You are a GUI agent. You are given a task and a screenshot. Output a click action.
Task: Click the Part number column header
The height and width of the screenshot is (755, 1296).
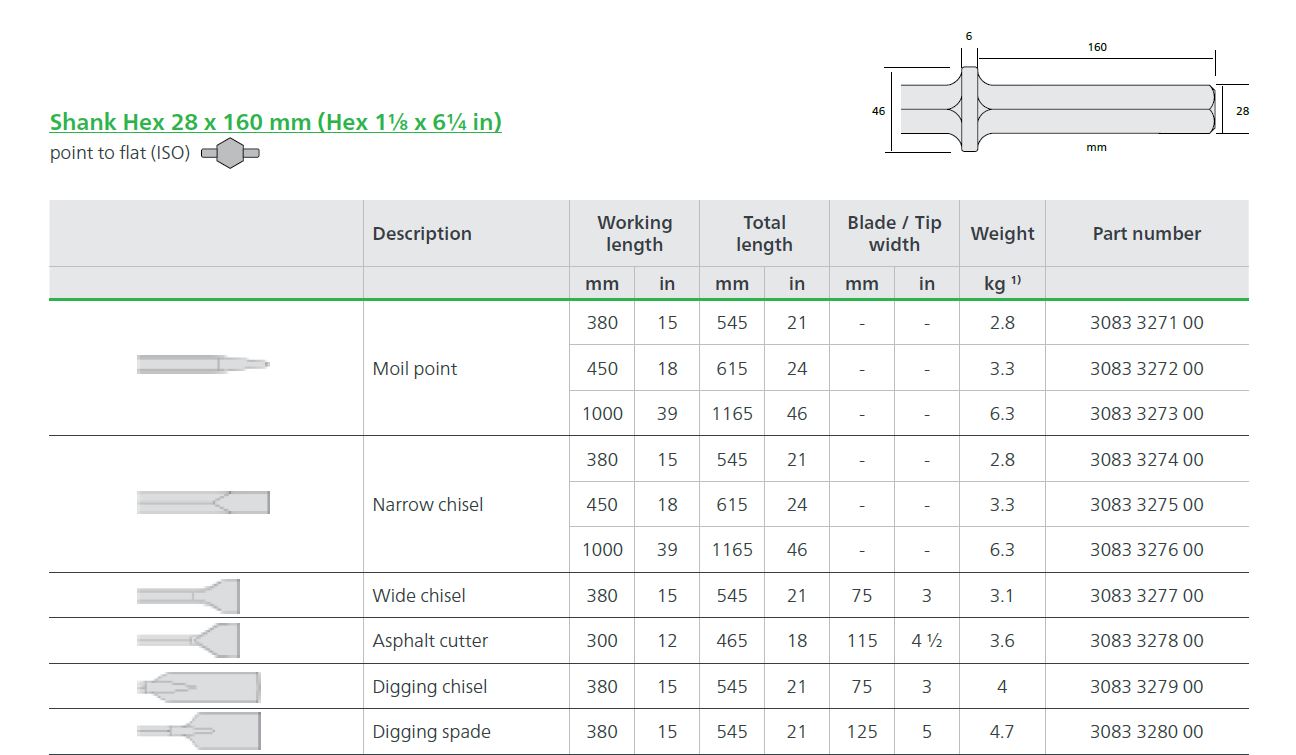(1146, 233)
